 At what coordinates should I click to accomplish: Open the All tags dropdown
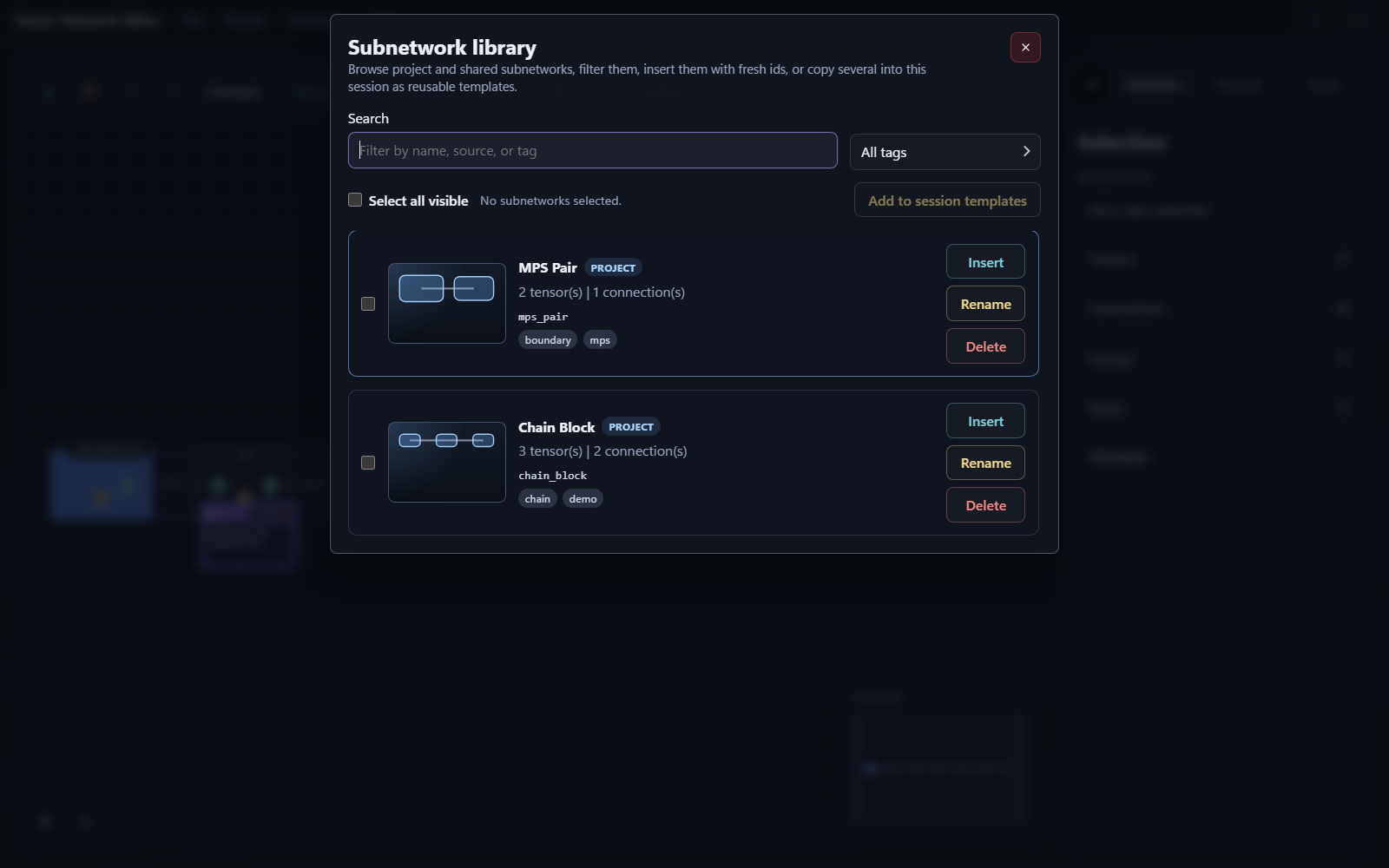pyautogui.click(x=945, y=152)
